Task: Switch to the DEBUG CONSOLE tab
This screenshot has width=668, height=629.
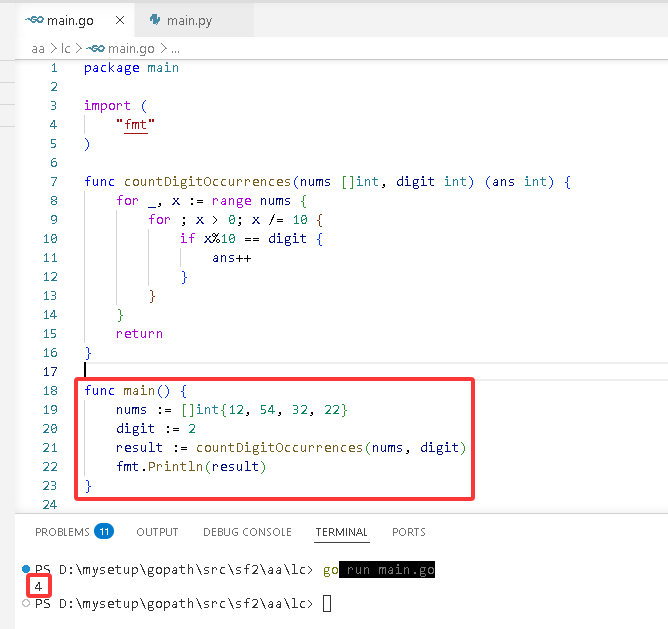Action: point(247,532)
